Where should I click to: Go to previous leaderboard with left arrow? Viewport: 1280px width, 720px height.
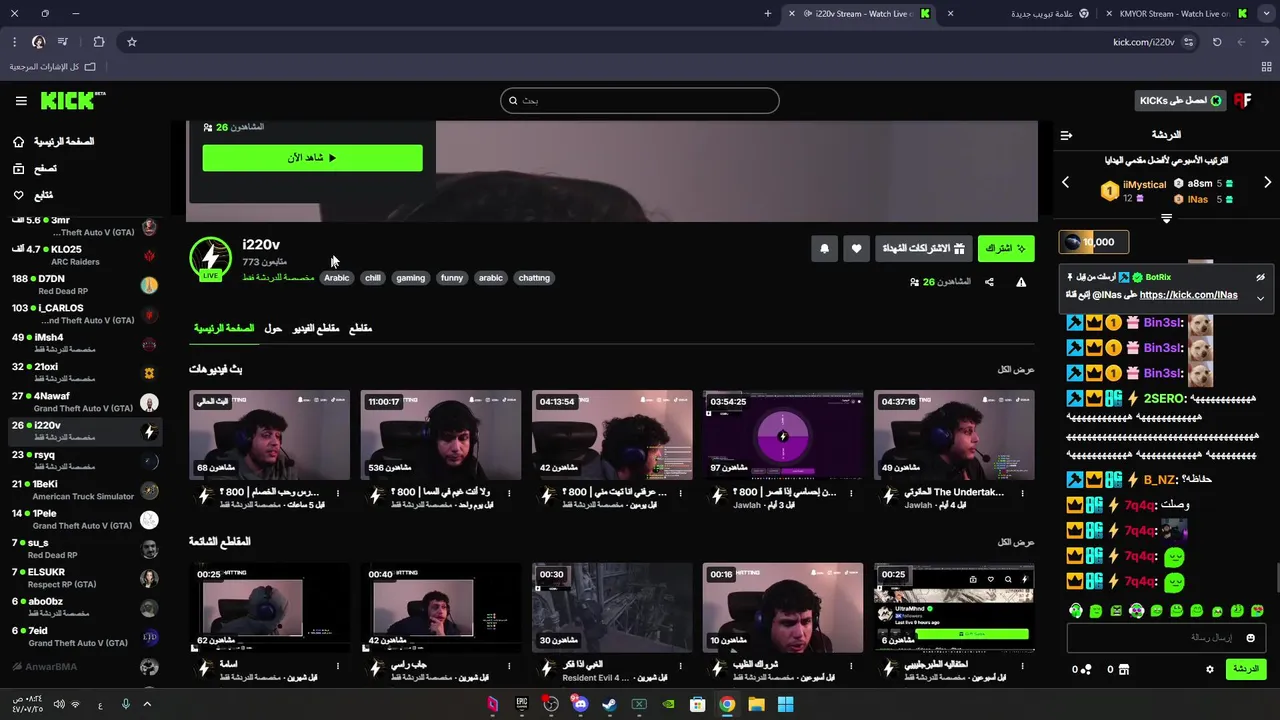tap(1065, 183)
